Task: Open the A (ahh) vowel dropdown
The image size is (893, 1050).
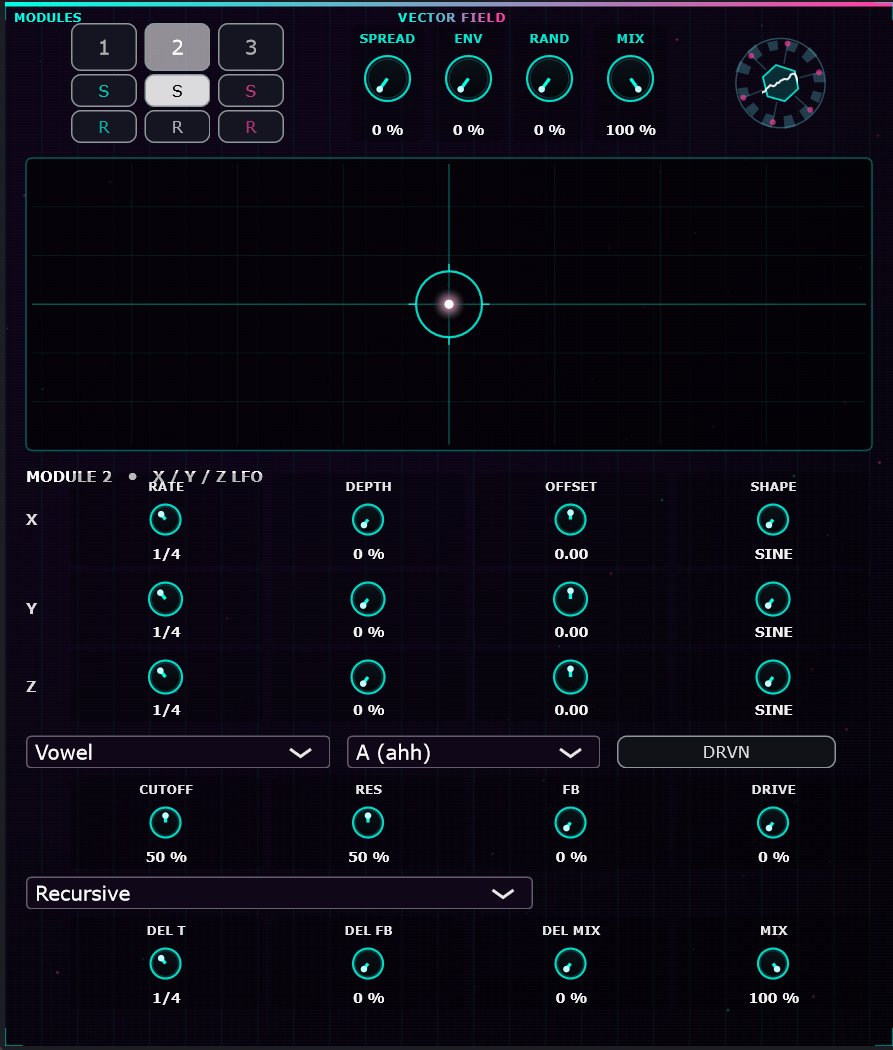Action: [x=473, y=752]
